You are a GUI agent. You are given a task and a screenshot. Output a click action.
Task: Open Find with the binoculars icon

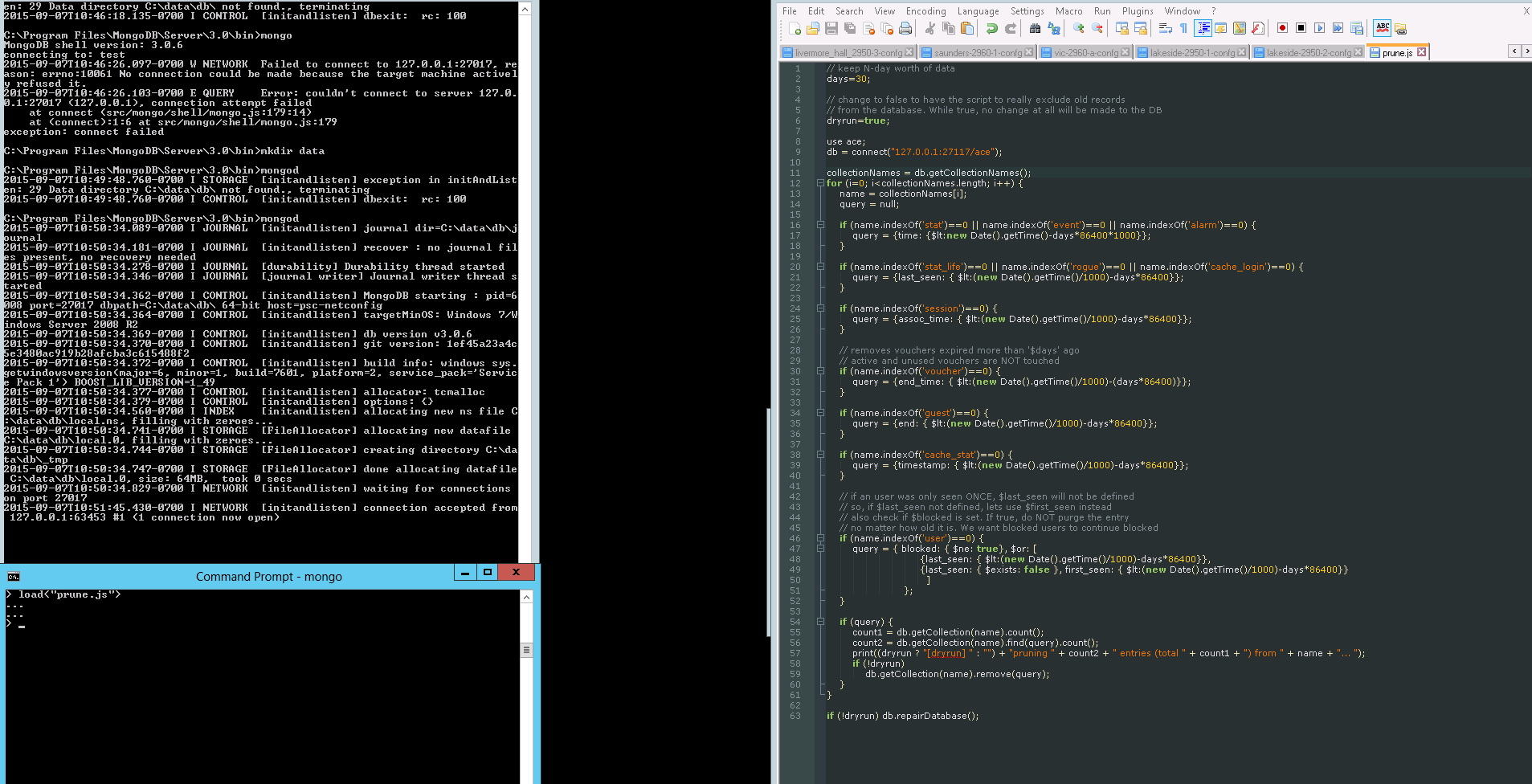point(1035,29)
